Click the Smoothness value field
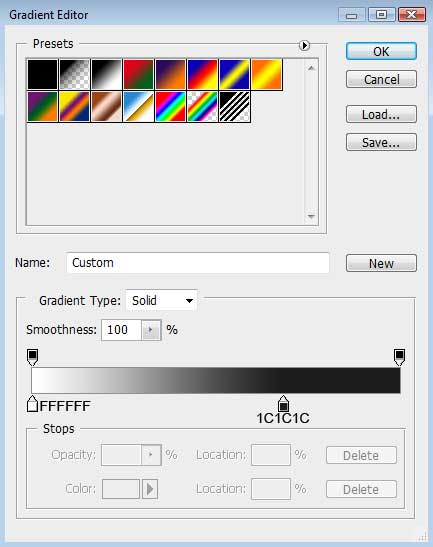 click(121, 330)
